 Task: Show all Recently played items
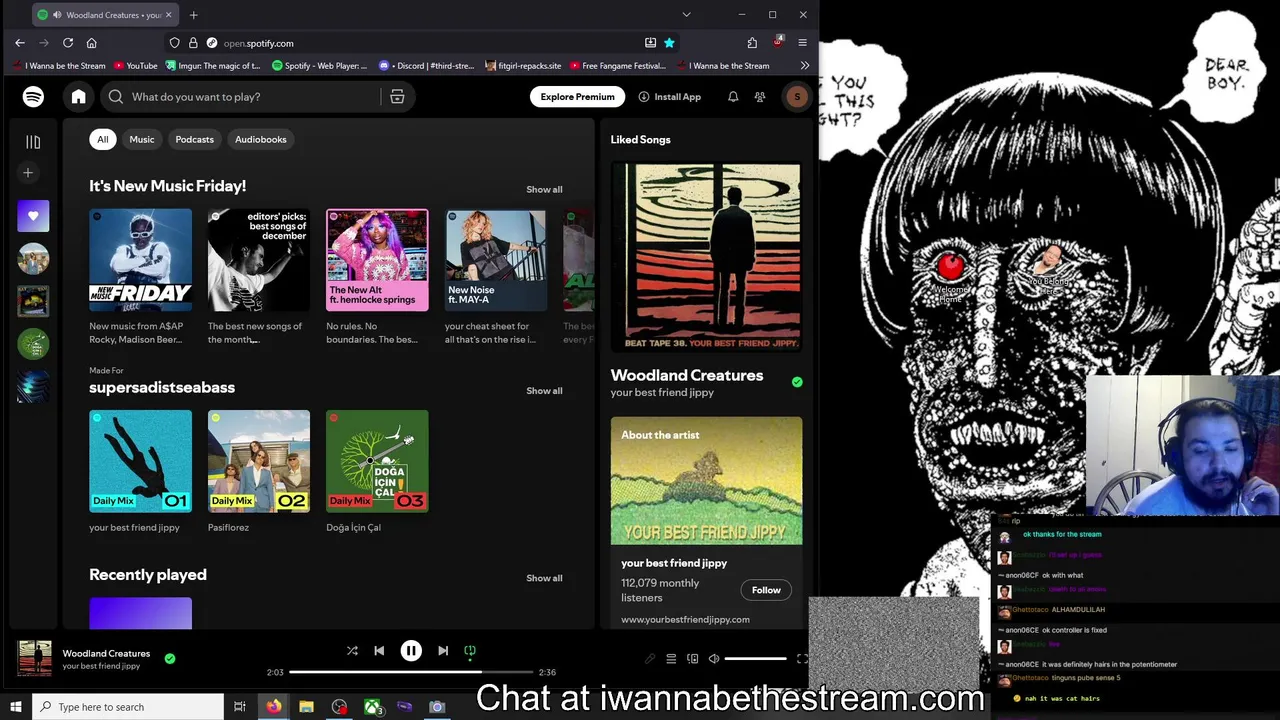[x=544, y=578]
